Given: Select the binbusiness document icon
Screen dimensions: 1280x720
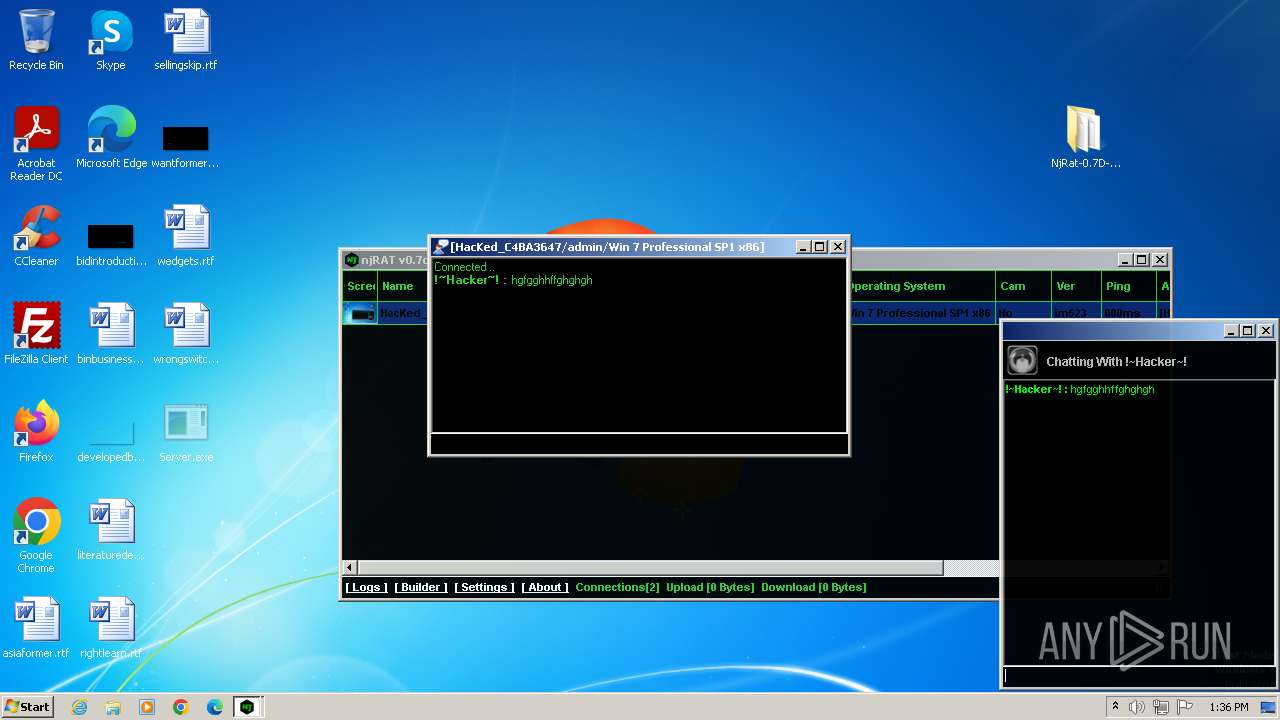Looking at the screenshot, I should coord(111,334).
